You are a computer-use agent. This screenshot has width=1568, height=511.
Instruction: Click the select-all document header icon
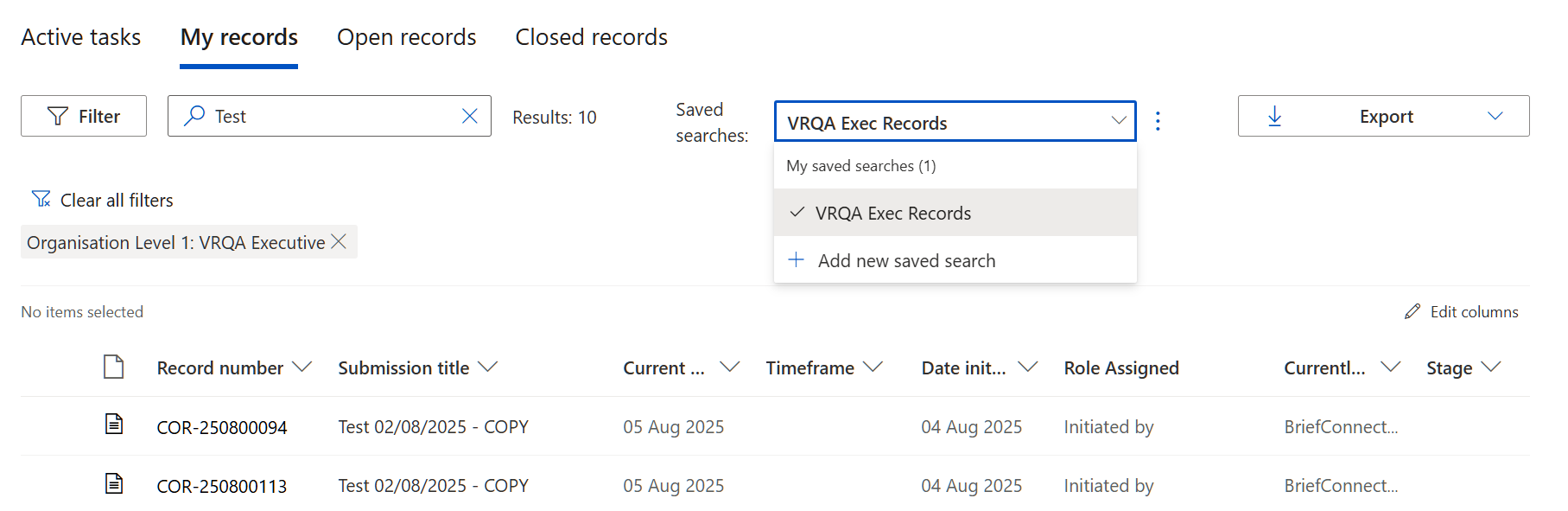114,367
